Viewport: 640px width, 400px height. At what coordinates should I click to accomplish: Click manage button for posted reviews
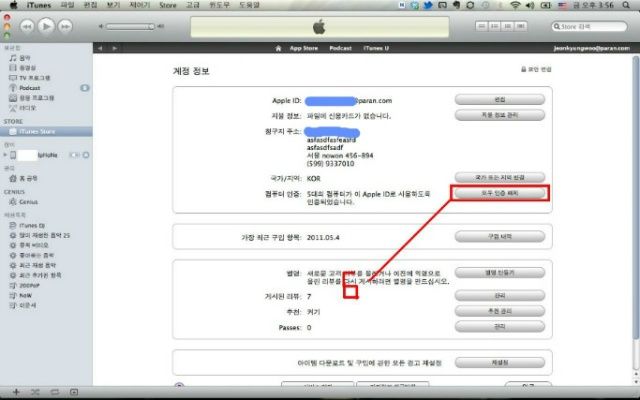[500, 296]
